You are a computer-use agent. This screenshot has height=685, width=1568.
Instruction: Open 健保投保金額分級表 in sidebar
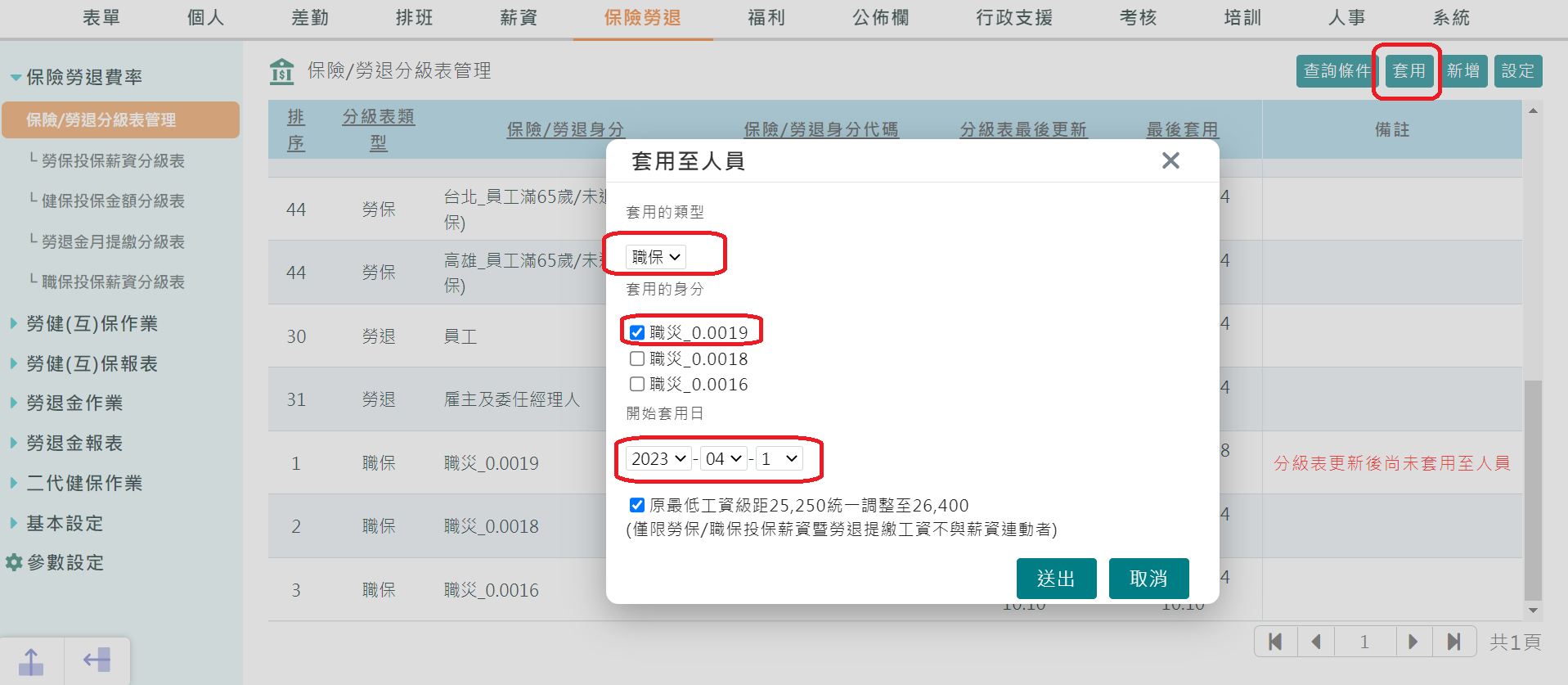point(113,201)
